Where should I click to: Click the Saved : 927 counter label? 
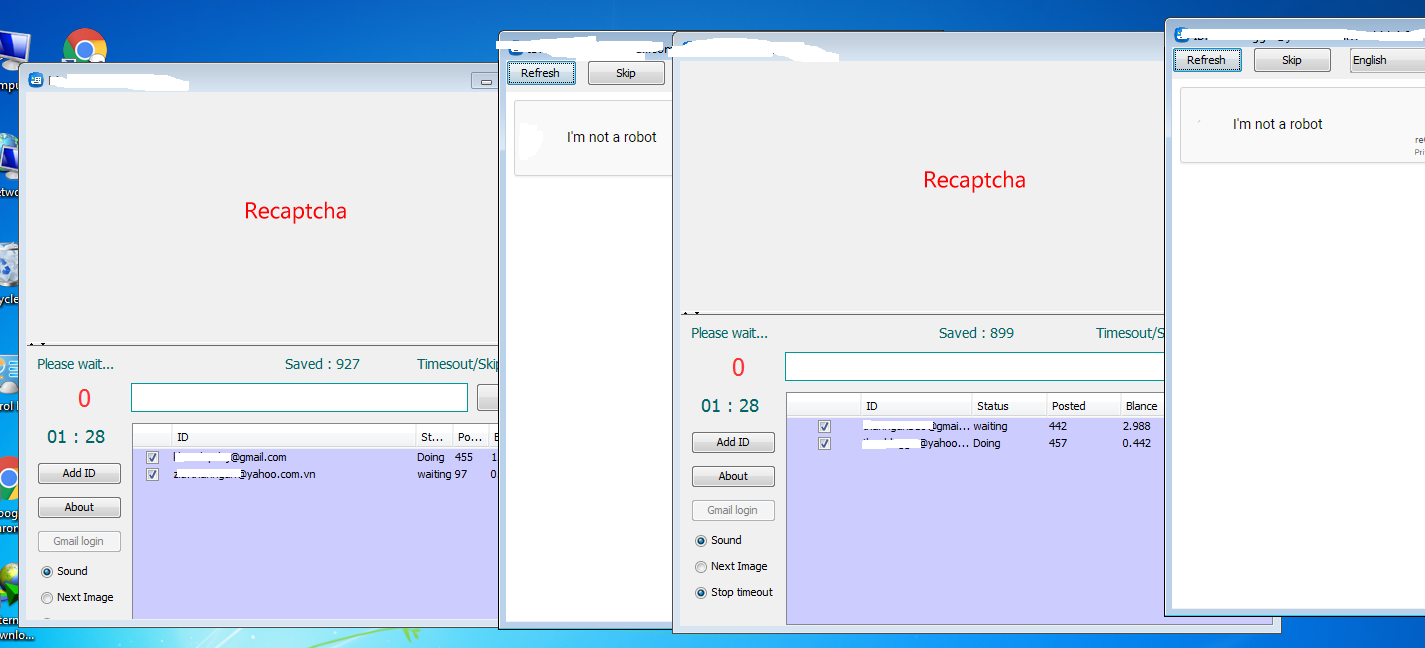pyautogui.click(x=322, y=364)
